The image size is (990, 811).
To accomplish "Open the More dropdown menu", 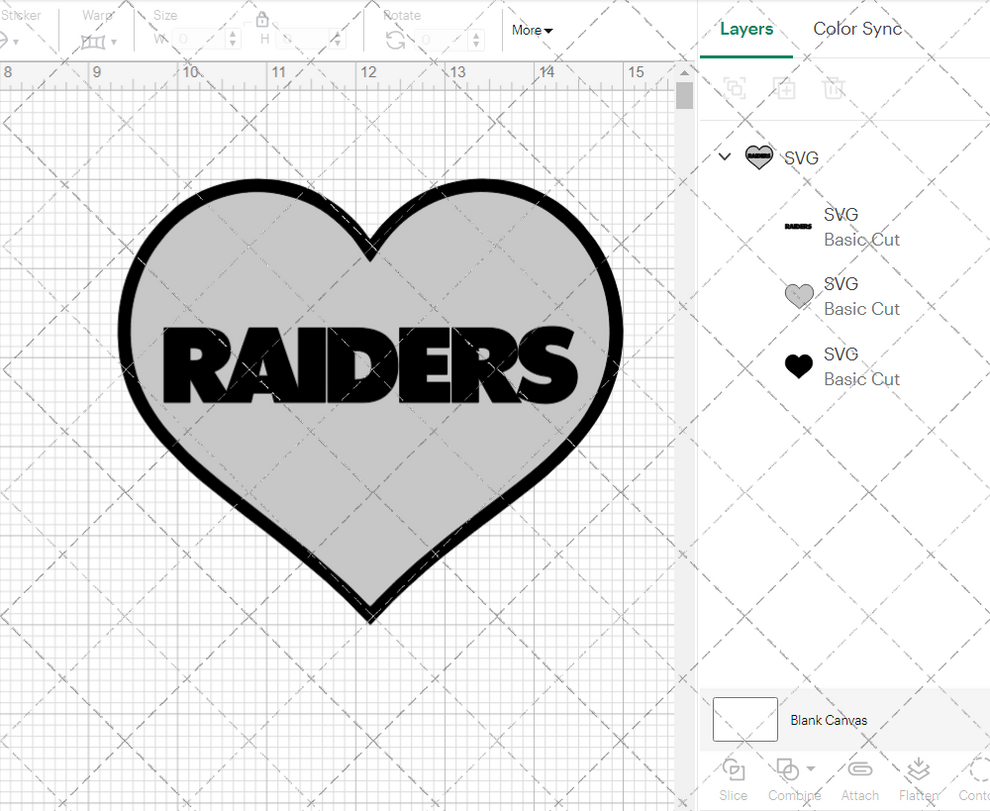I will [x=531, y=30].
